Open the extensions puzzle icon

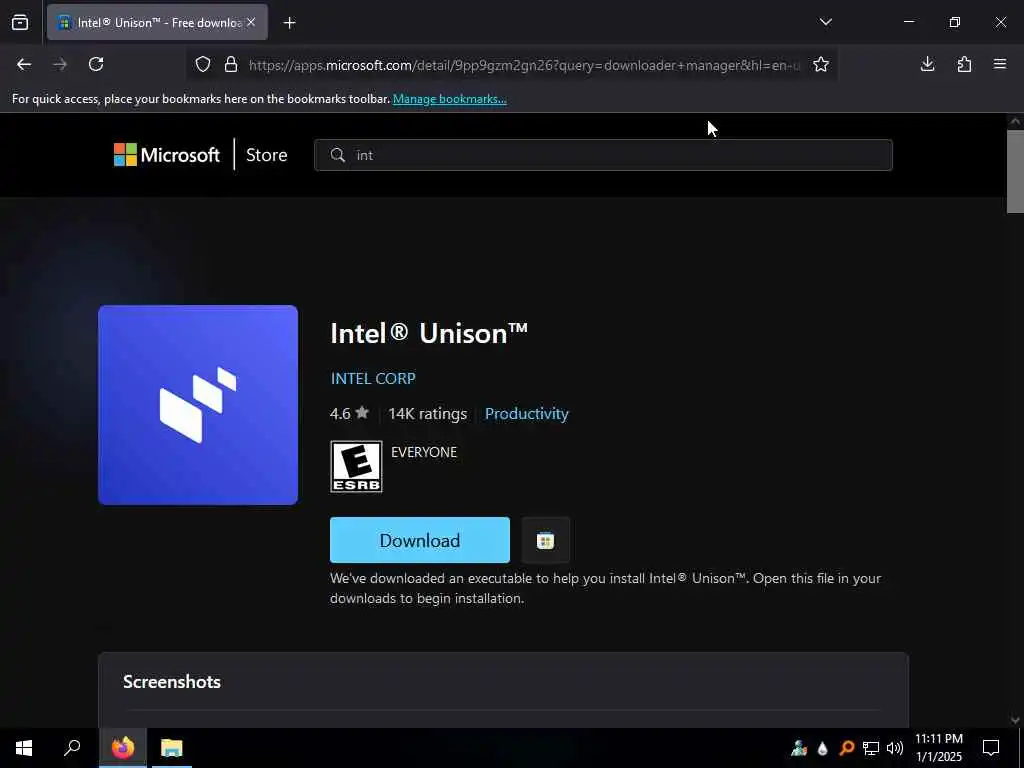click(x=964, y=64)
